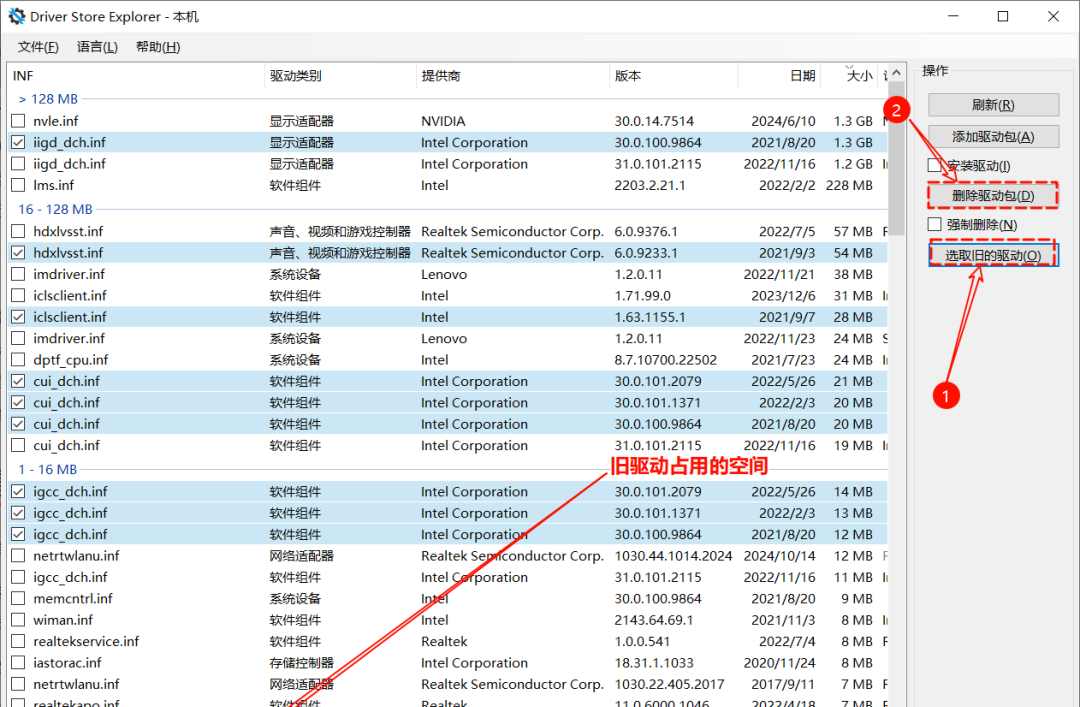Enable the 强制删除 checkbox
This screenshot has width=1080, height=707.
935,225
